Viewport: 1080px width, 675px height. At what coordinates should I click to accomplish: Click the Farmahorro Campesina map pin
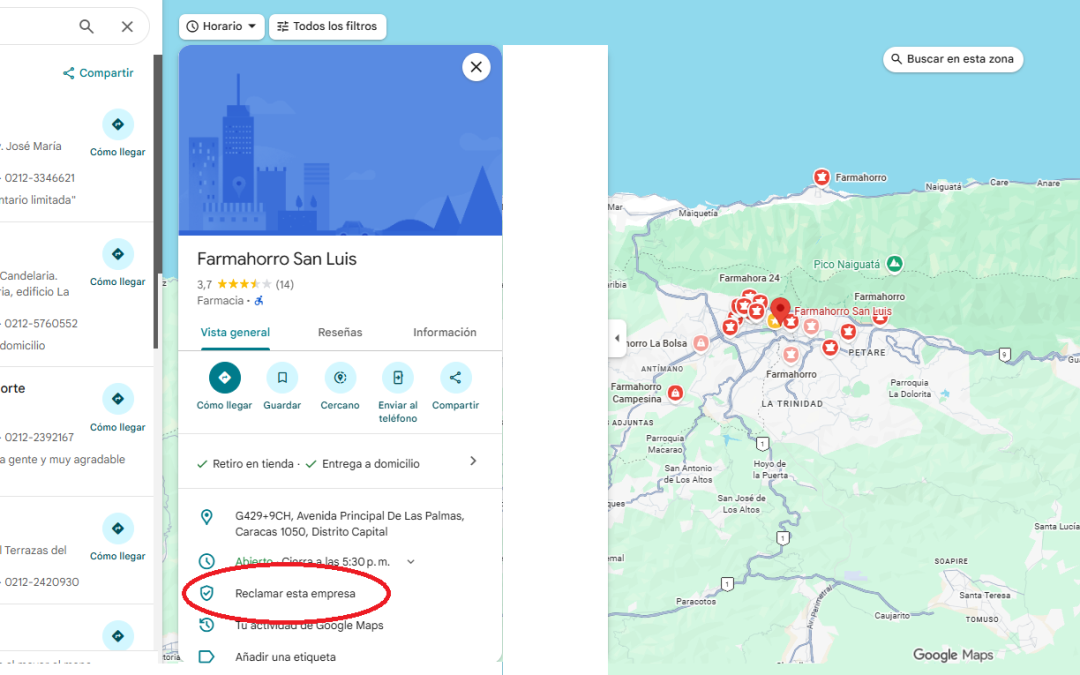coord(676,393)
